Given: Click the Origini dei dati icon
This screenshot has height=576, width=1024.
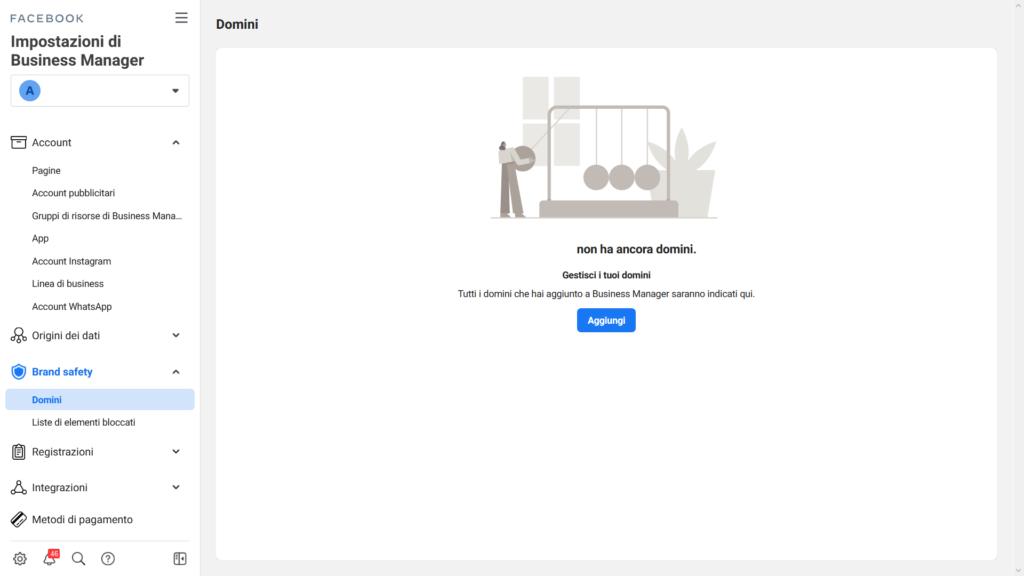Looking at the screenshot, I should 18,336.
